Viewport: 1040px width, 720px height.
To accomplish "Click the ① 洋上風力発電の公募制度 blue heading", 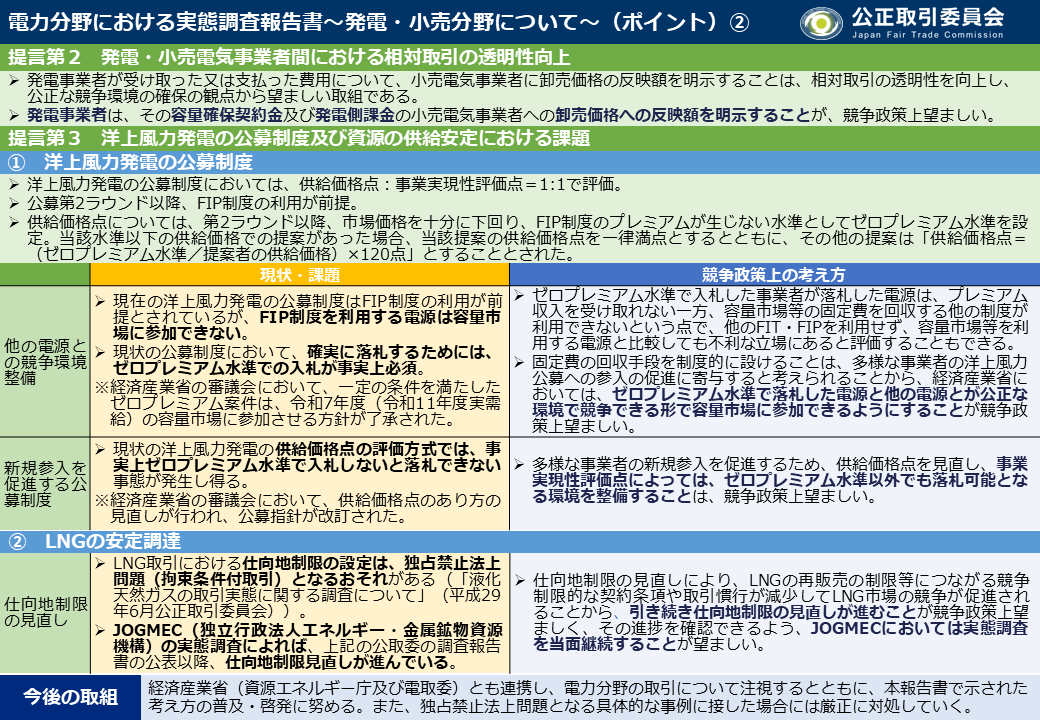I will click(520, 162).
